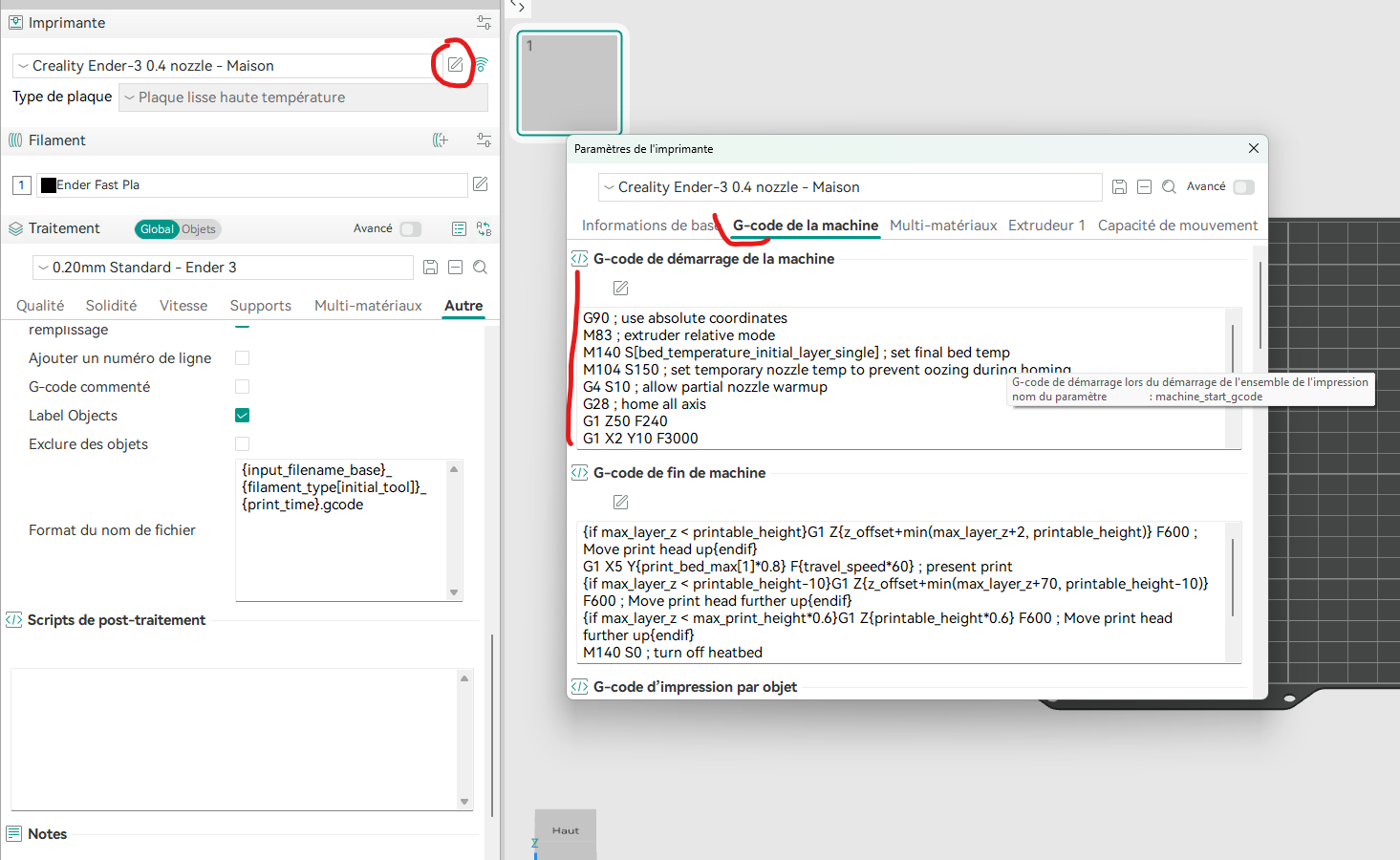Open filament settings sliders icon in Filament header
Screen dimensions: 1400x860
click(484, 140)
